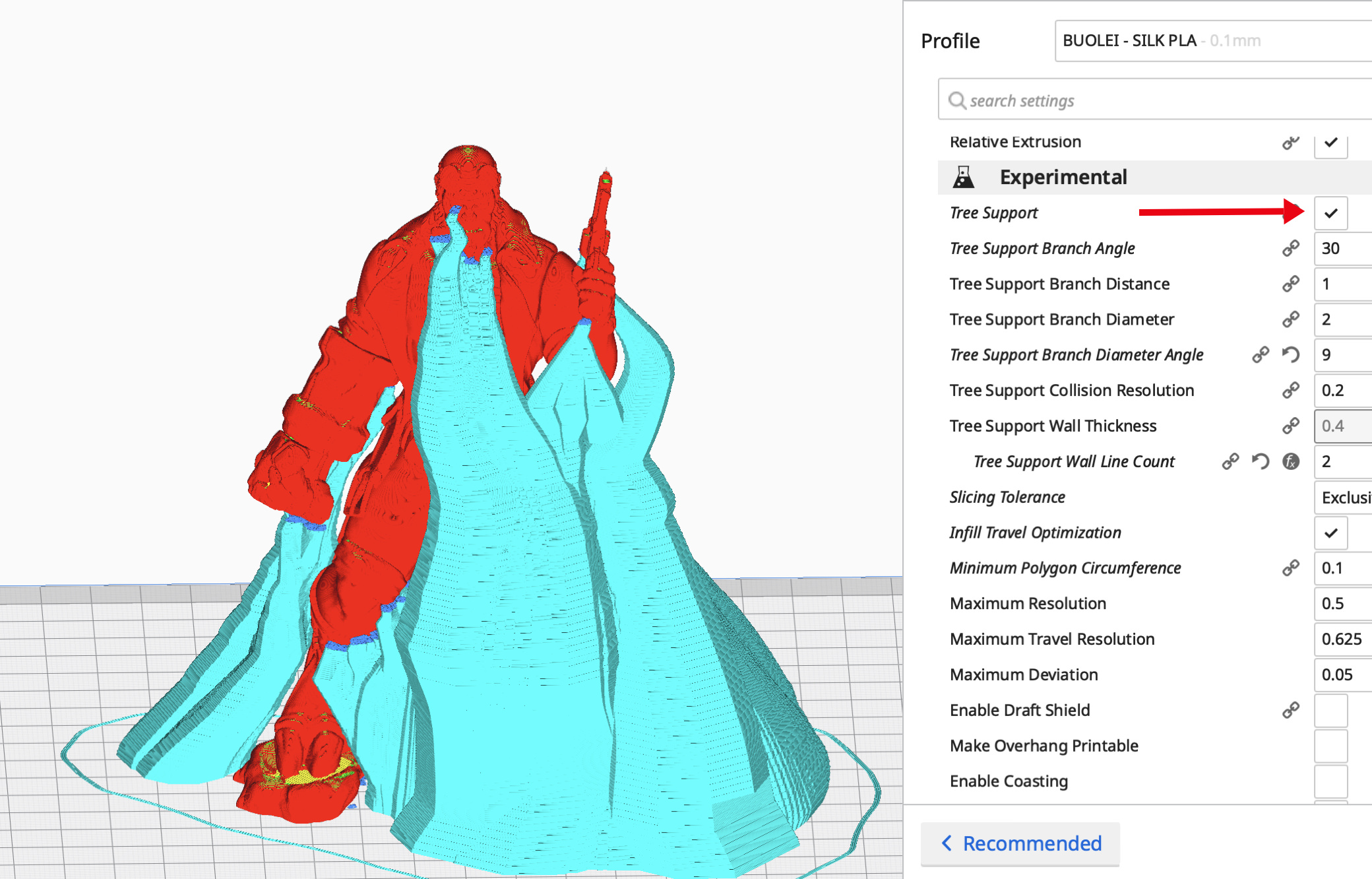Image resolution: width=1372 pixels, height=879 pixels.
Task: Enable the Draft Shield checkbox
Action: click(x=1330, y=710)
